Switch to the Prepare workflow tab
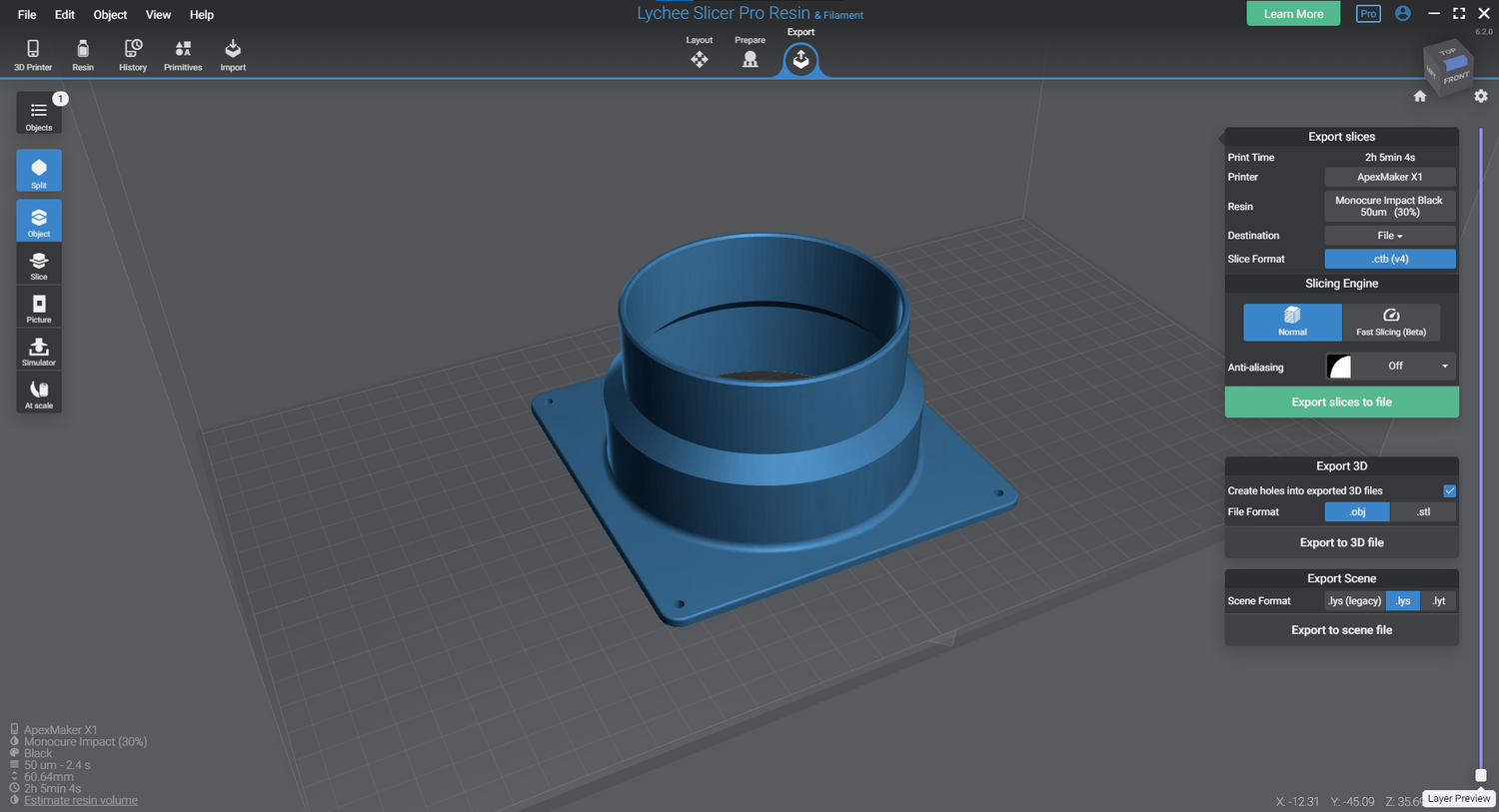This screenshot has height=812, width=1499. 749,58
